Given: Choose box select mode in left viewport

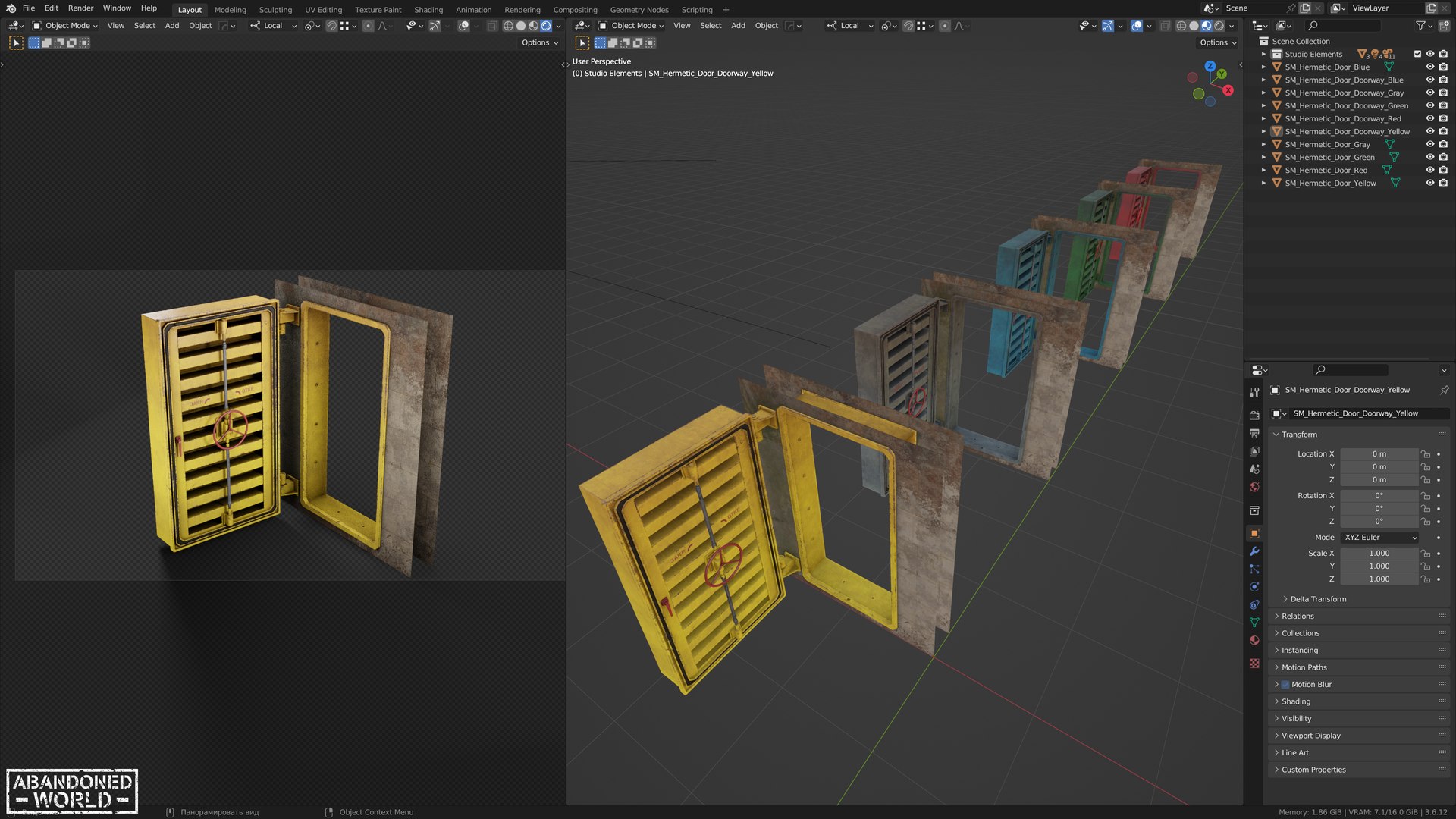Looking at the screenshot, I should click(34, 43).
